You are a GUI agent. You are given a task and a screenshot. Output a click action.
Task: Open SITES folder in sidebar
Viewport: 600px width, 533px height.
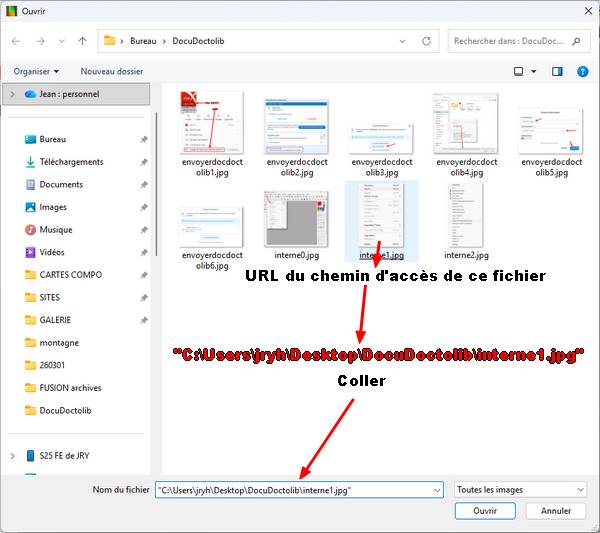pos(49,297)
